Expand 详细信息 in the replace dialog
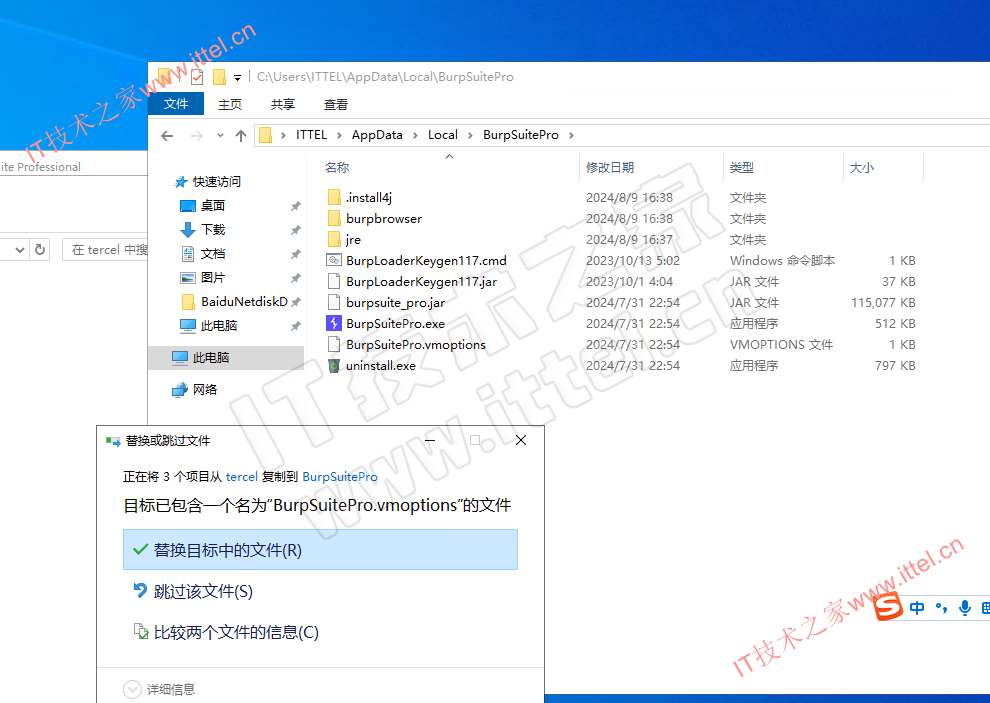 (159, 689)
